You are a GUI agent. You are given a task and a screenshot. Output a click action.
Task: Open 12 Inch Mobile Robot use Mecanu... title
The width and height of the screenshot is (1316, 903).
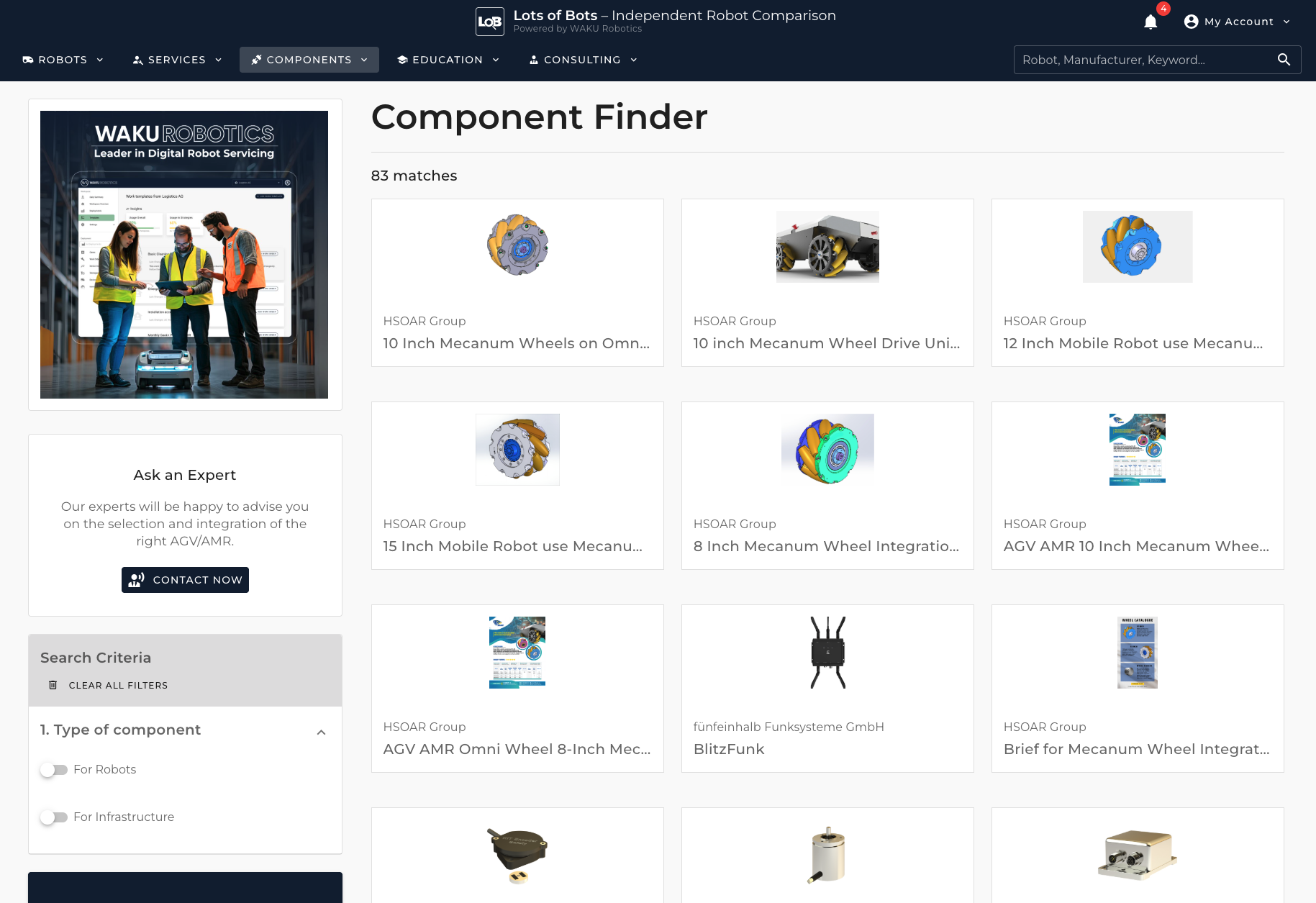coord(1133,343)
